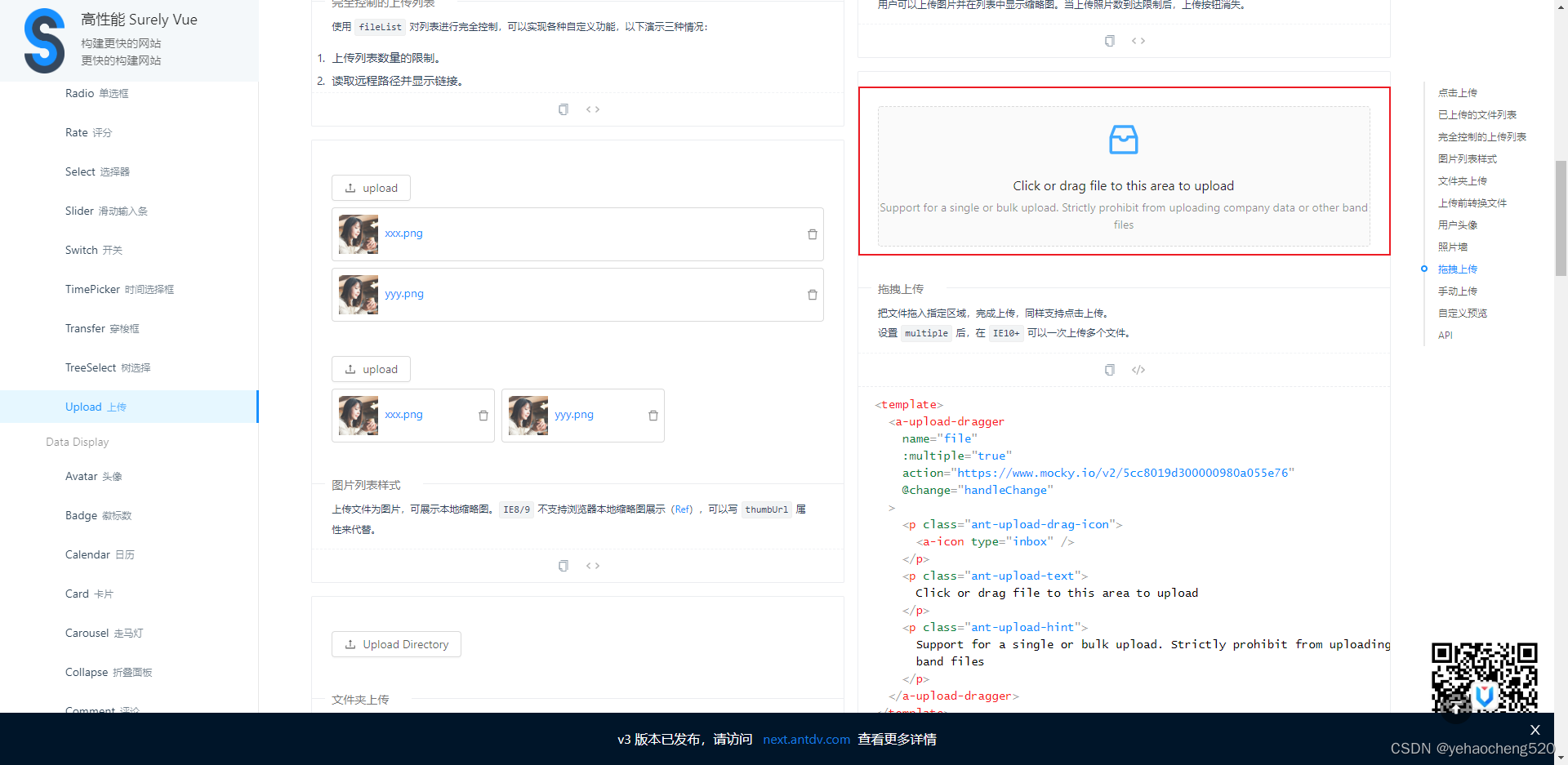Image resolution: width=1568 pixels, height=765 pixels.
Task: Click the xxx.png image thumbnail
Action: (x=358, y=234)
